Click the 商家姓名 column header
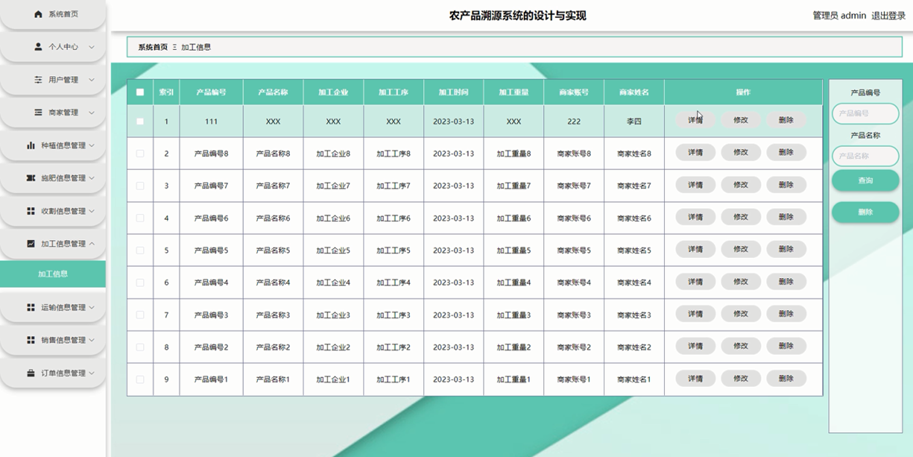Image resolution: width=913 pixels, height=457 pixels. tap(634, 92)
